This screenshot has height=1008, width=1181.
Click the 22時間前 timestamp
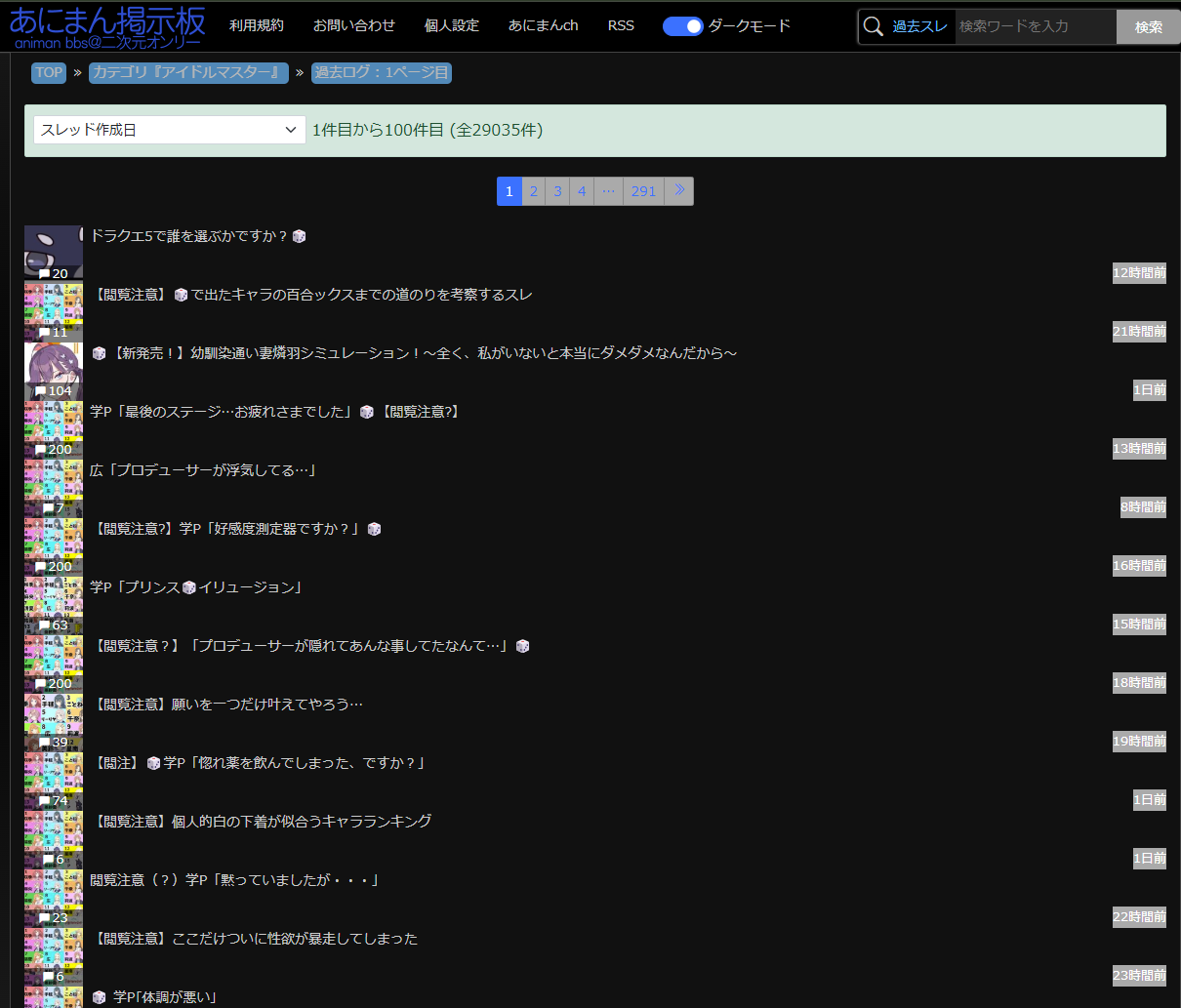click(x=1139, y=917)
